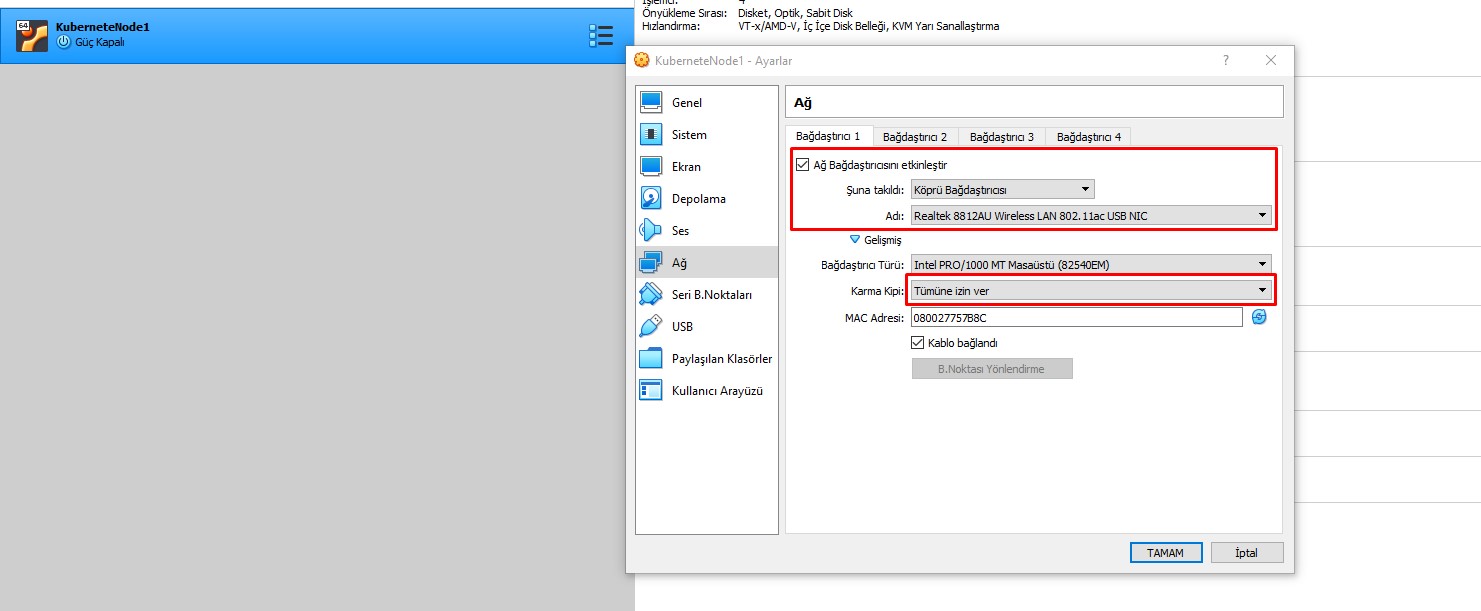The height and width of the screenshot is (611, 1481).
Task: Open the Bağdaştırıcı Türü dropdown
Action: pos(1091,265)
